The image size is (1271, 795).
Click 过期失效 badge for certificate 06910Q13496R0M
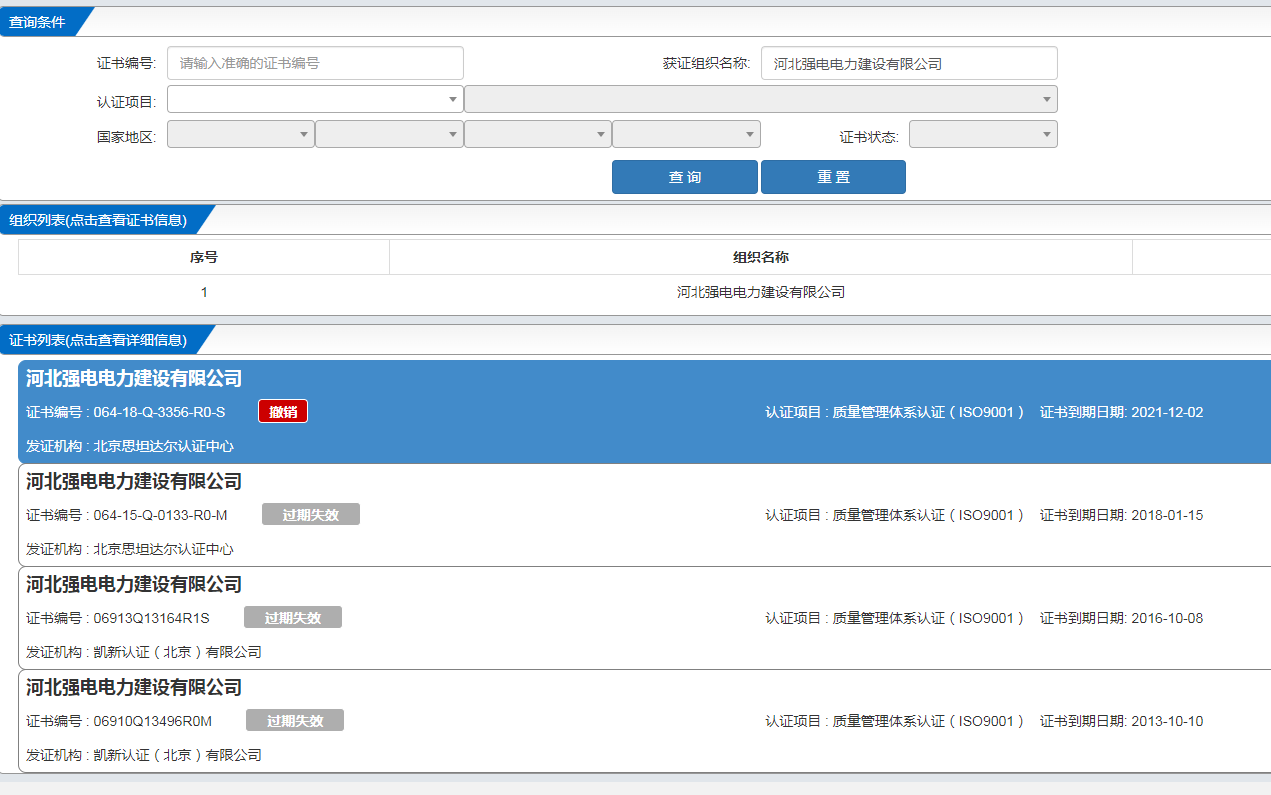pos(295,721)
